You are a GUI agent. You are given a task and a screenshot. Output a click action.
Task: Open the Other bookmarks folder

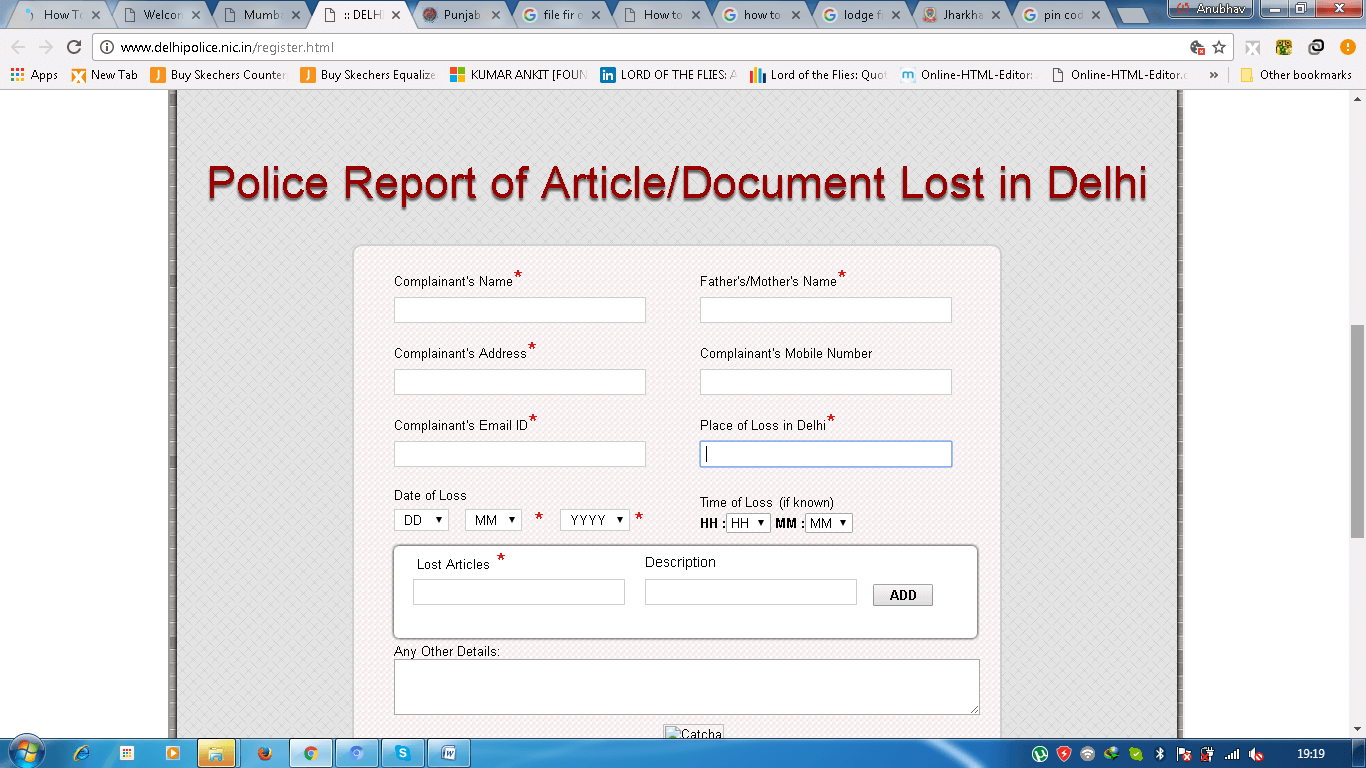1295,75
